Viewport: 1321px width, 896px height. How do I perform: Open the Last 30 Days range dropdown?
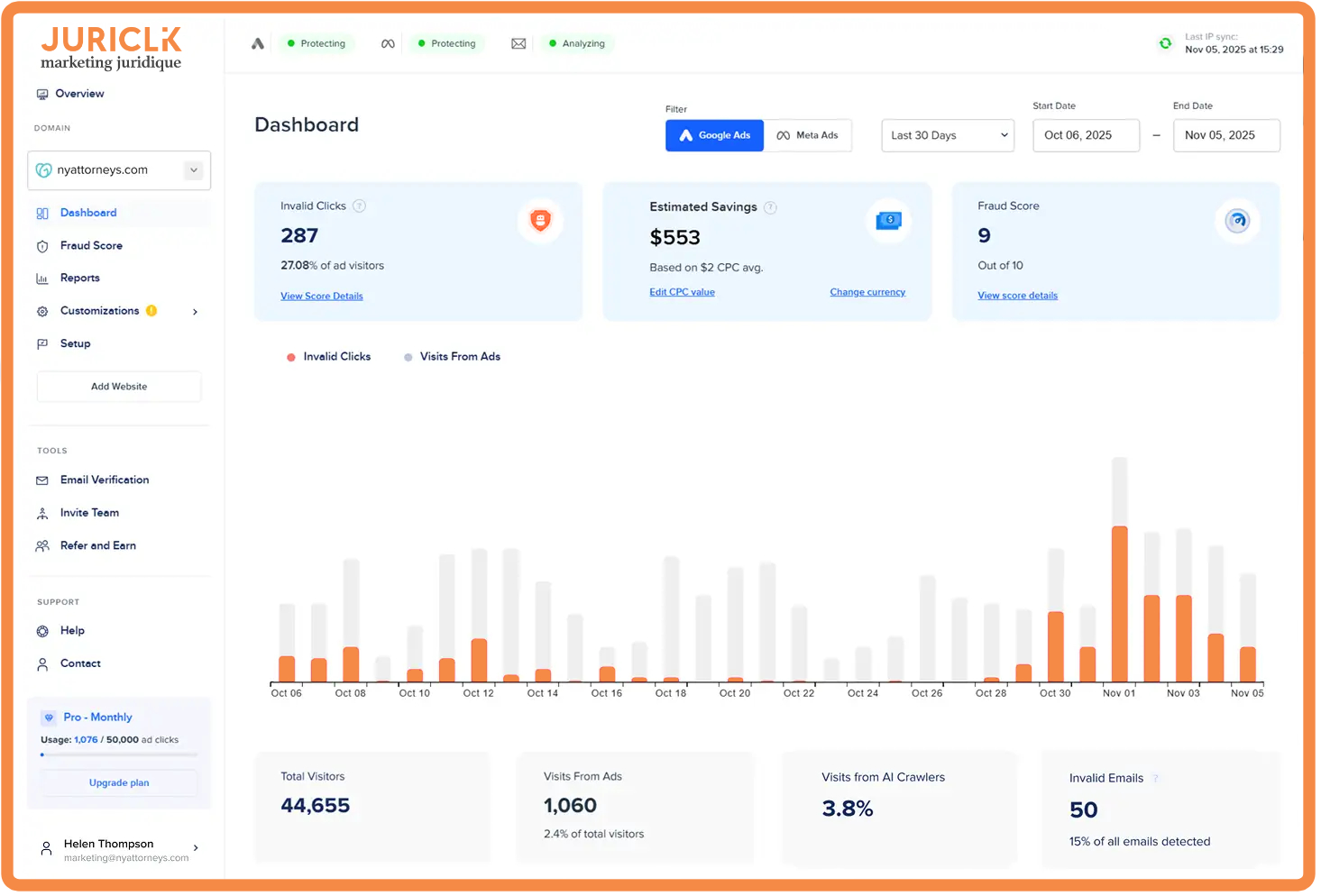coord(948,135)
